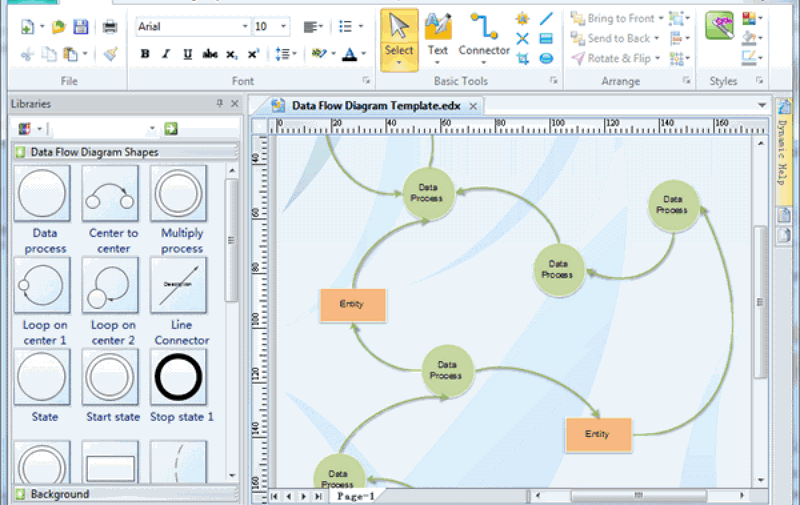Click the star-burst point tool icon
Screen dimensions: 800x505
click(x=522, y=19)
